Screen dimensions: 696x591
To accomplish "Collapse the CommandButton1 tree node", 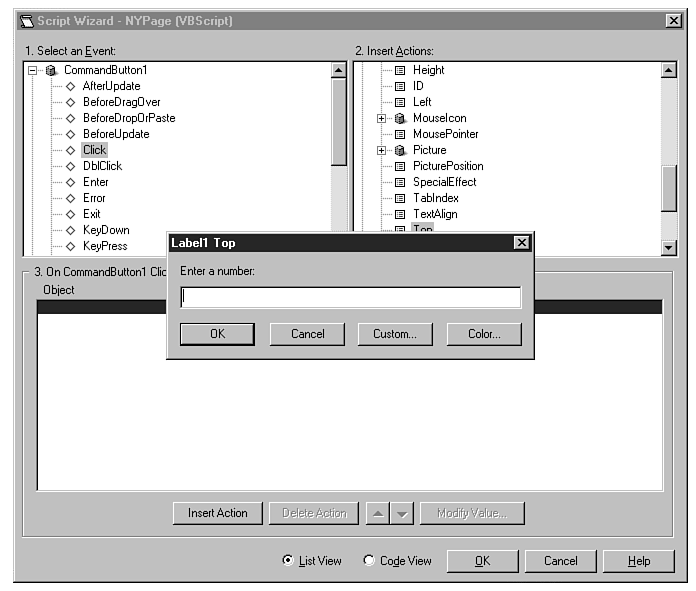I will point(33,70).
